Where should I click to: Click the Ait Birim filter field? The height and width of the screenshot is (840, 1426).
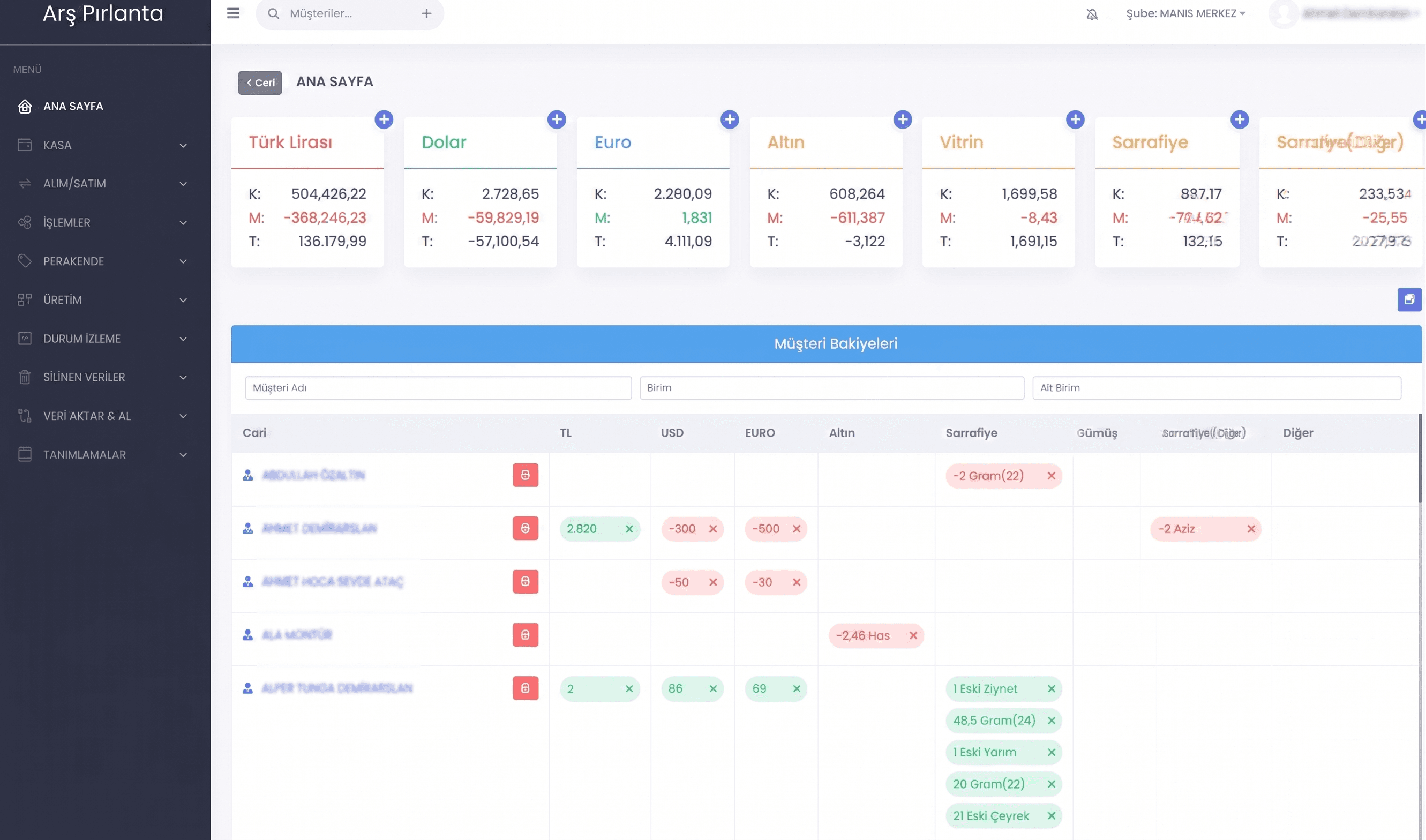click(1217, 388)
